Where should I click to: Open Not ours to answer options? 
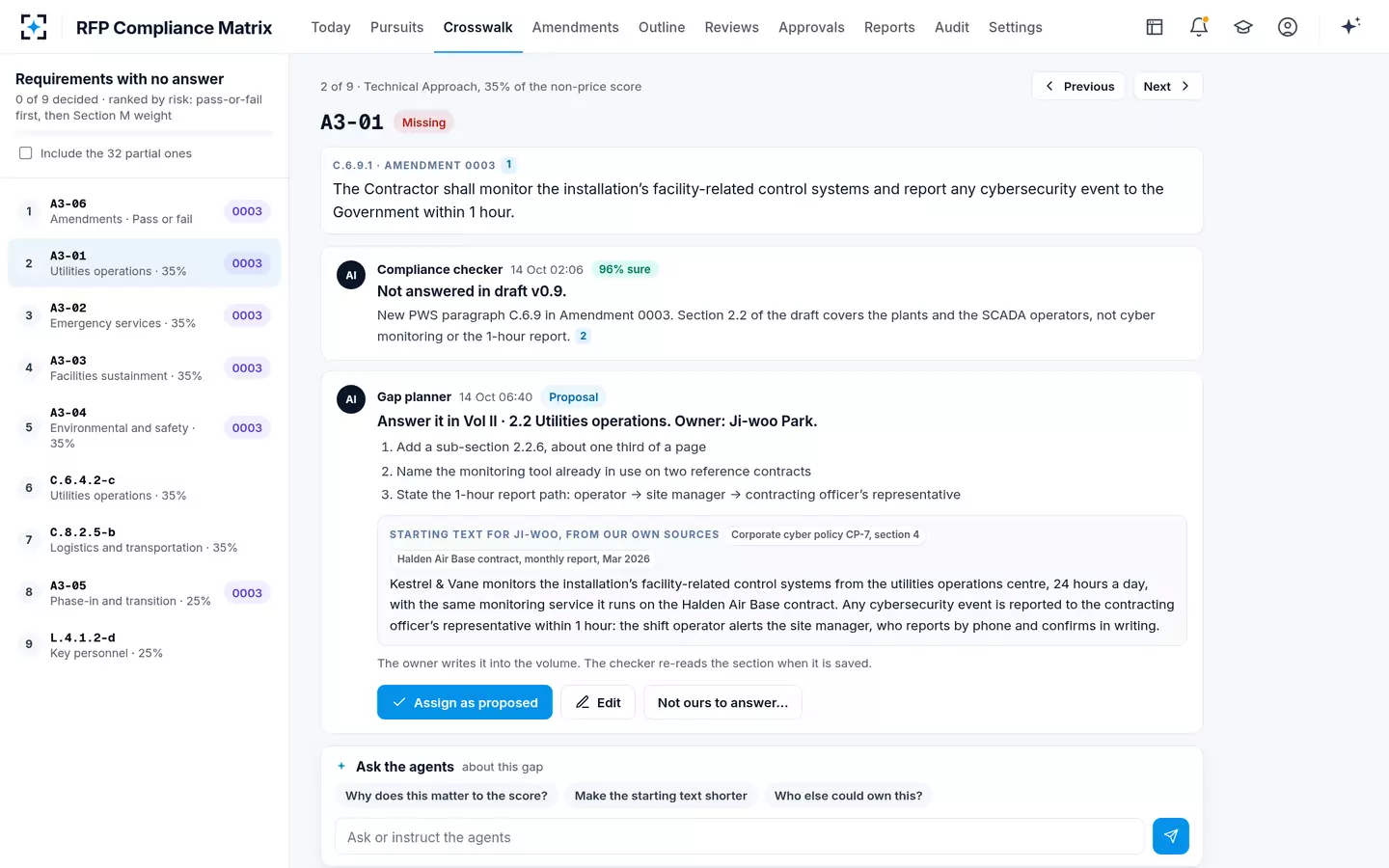click(722, 702)
